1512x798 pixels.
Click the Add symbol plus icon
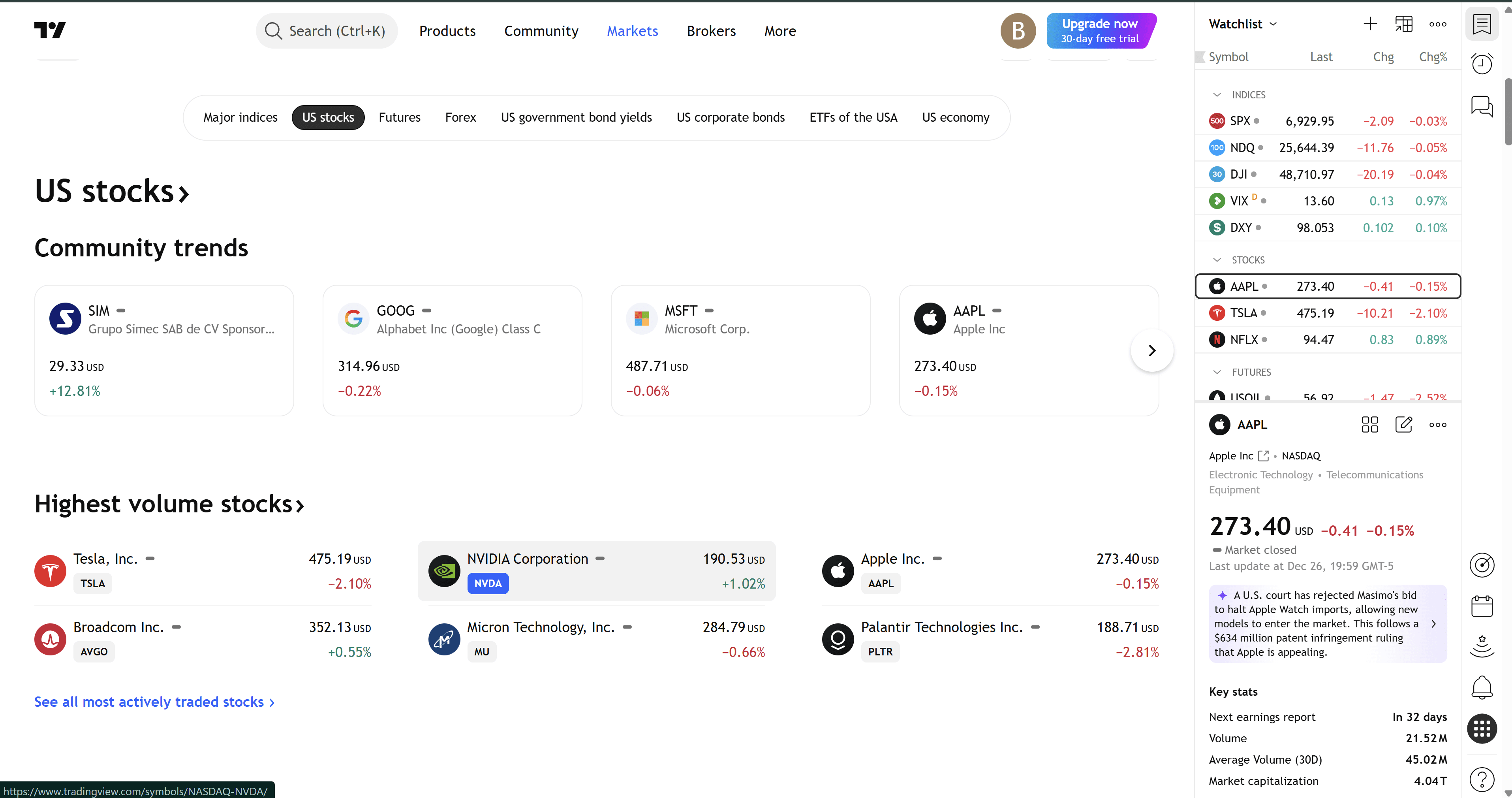tap(1370, 24)
